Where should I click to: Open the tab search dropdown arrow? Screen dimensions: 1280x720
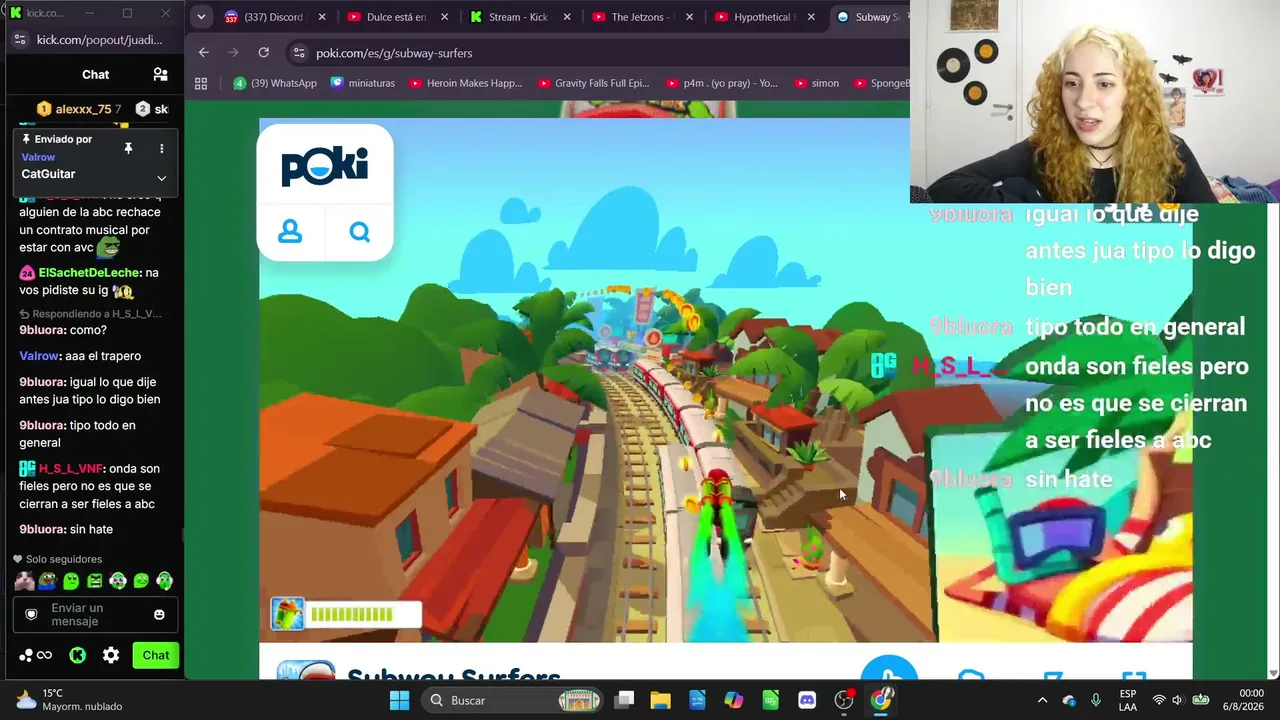click(x=201, y=17)
